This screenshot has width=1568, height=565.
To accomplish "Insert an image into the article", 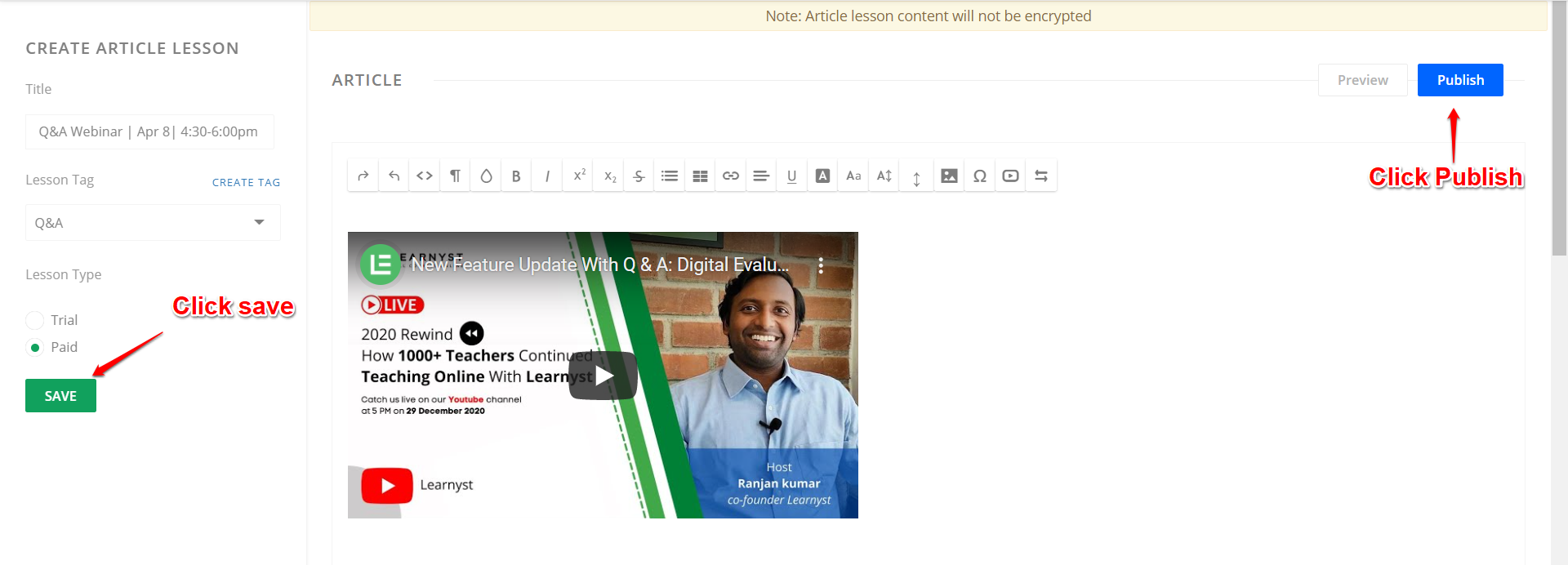I will (x=949, y=176).
